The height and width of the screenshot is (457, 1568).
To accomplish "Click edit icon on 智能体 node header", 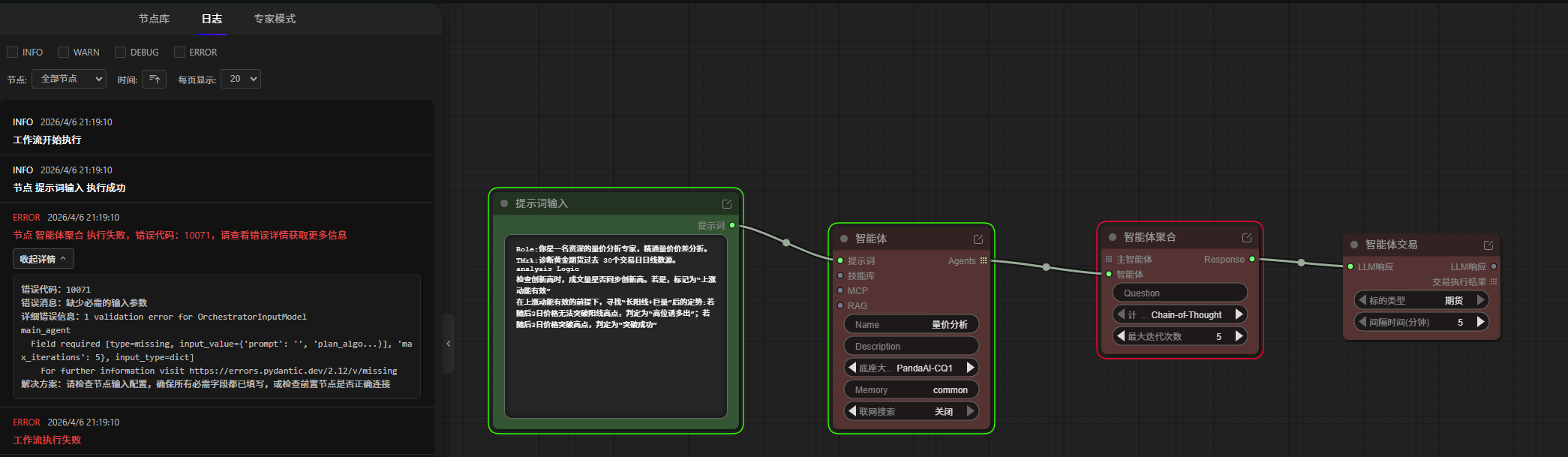I will click(x=978, y=239).
